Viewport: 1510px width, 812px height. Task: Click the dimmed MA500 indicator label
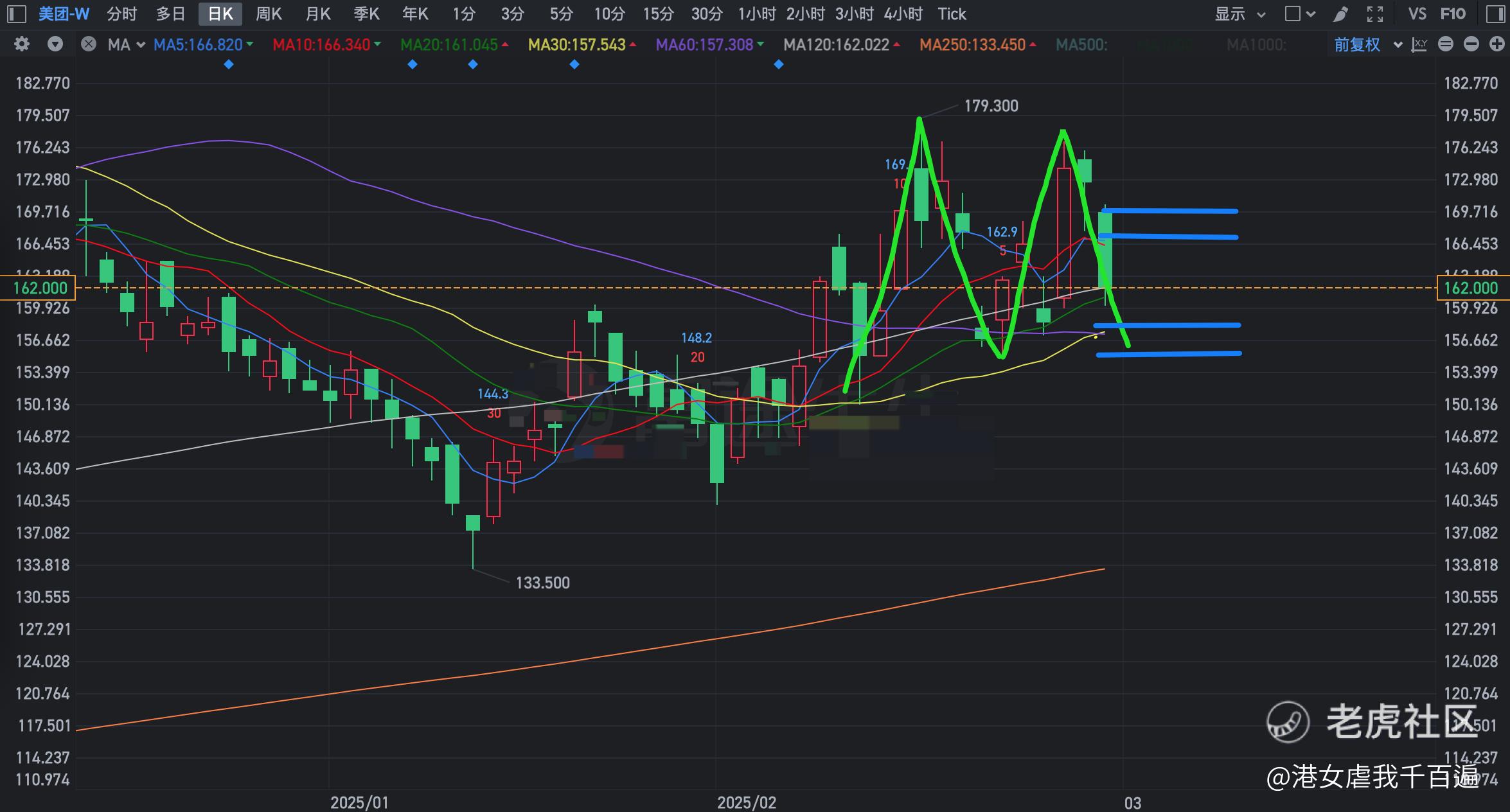point(1081,44)
